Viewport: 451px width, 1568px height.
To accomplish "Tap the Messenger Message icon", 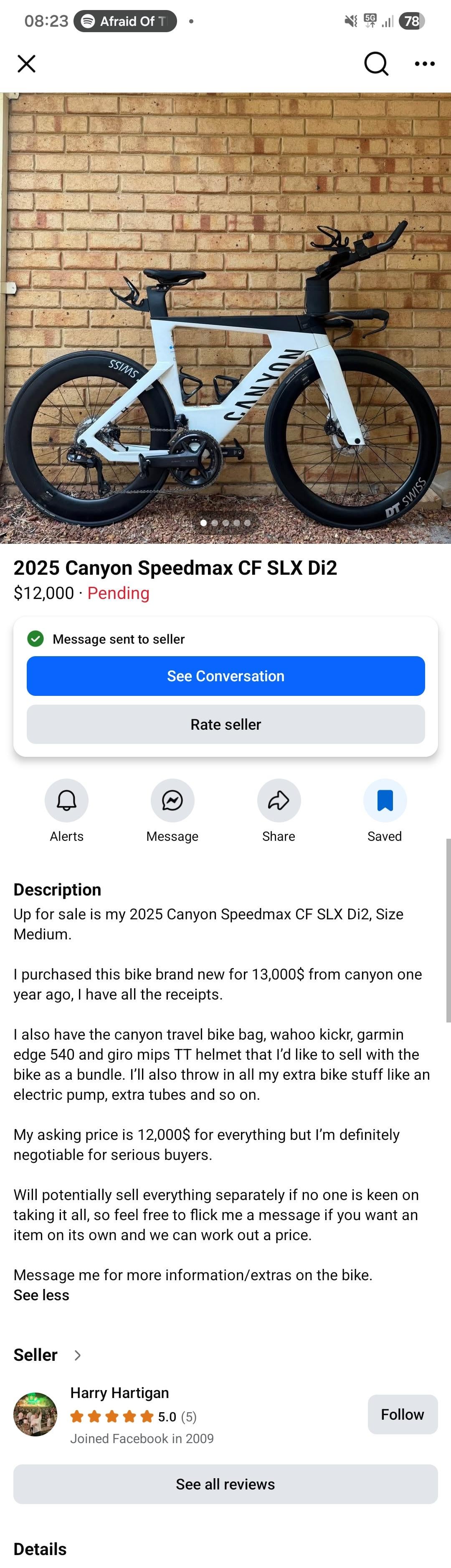I will (x=172, y=800).
